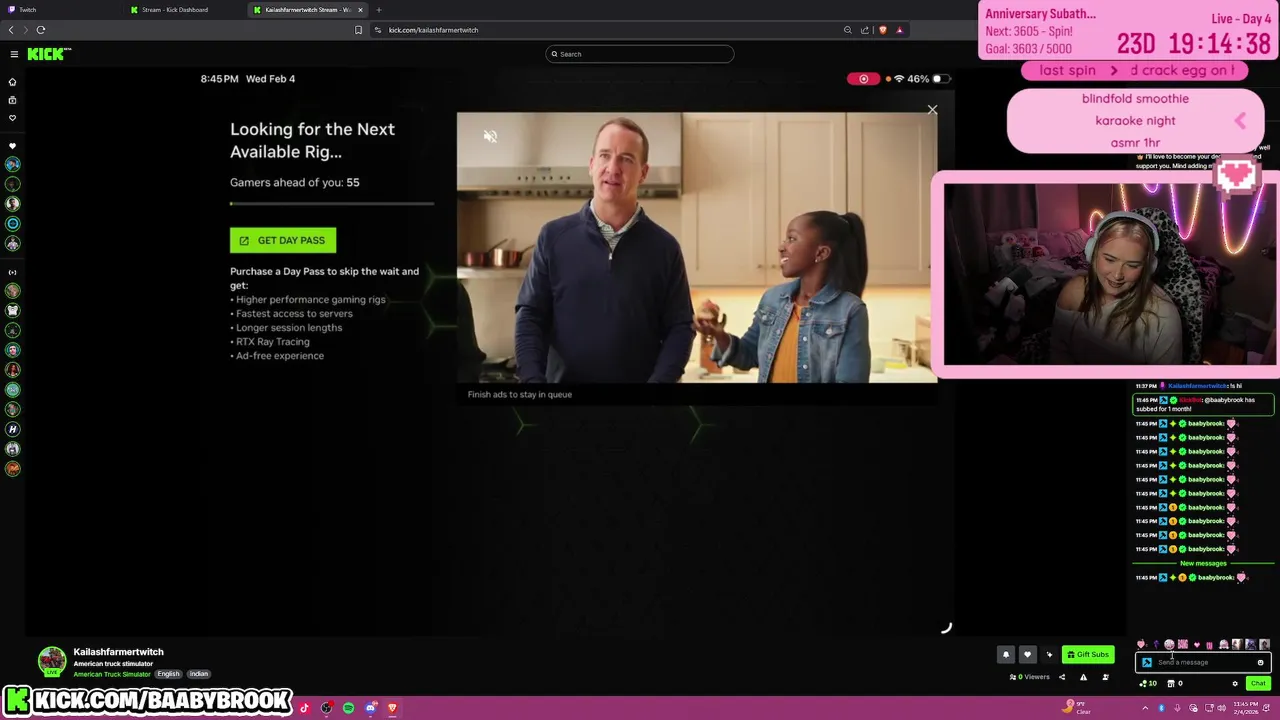This screenshot has height=720, width=1280.
Task: Open Brave browser from the taskbar
Action: (392, 708)
